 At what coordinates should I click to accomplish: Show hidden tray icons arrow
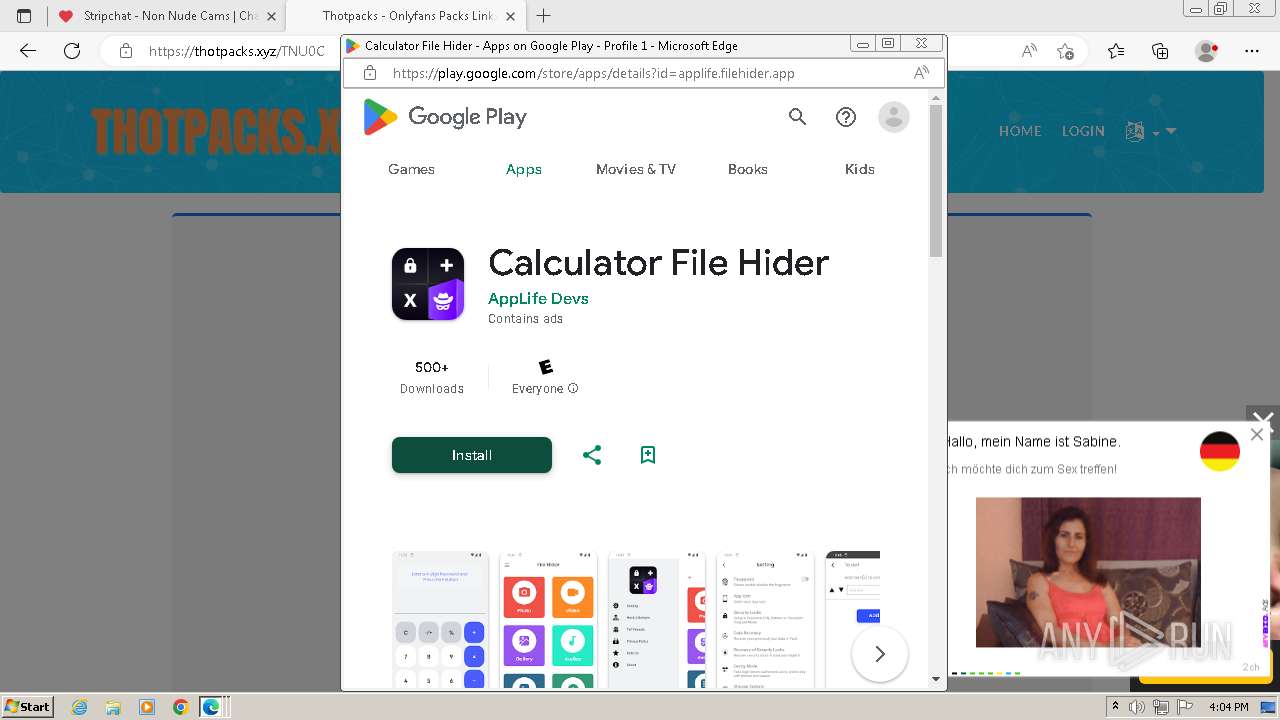[1115, 707]
